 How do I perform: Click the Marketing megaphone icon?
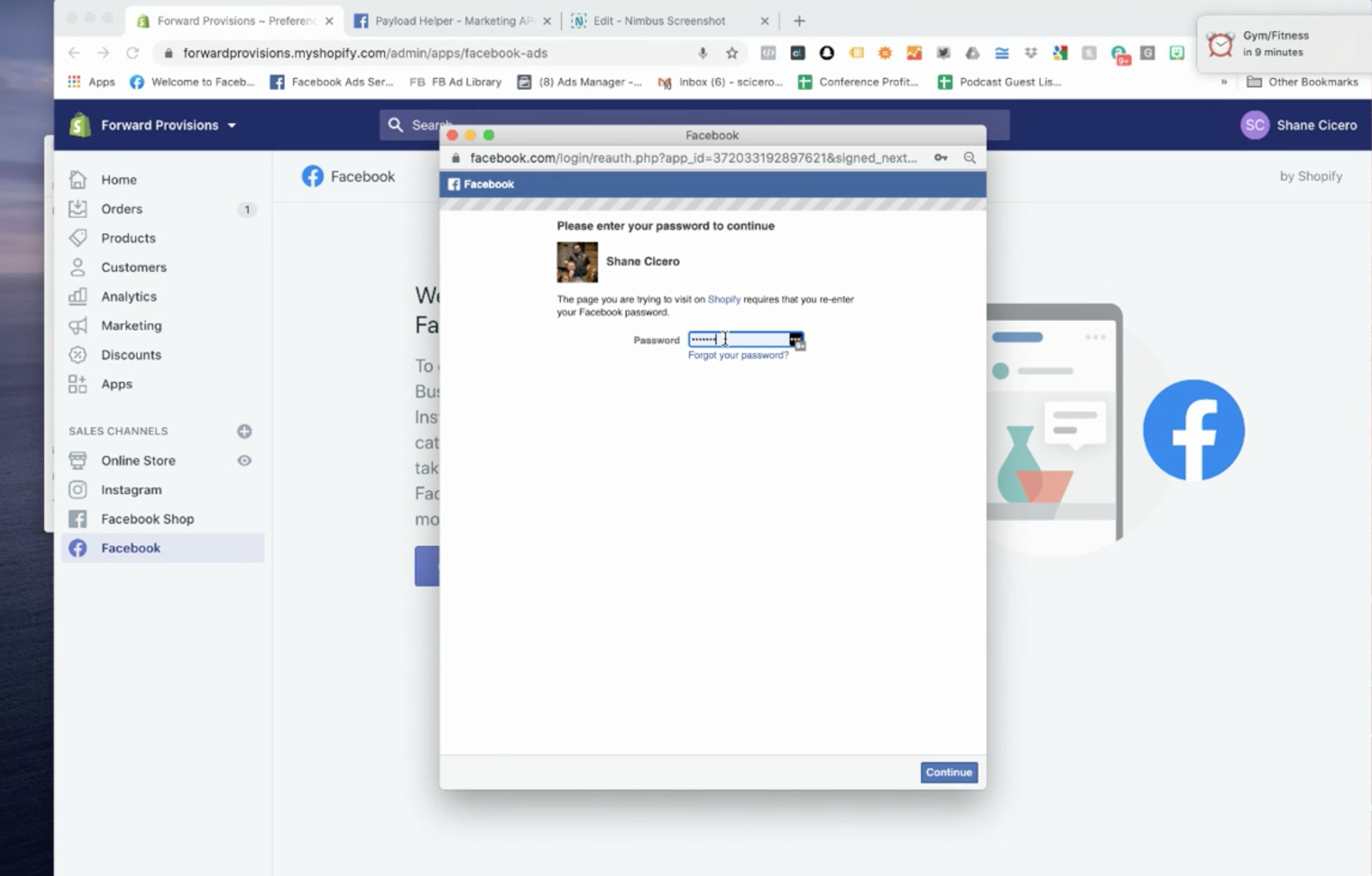tap(78, 326)
